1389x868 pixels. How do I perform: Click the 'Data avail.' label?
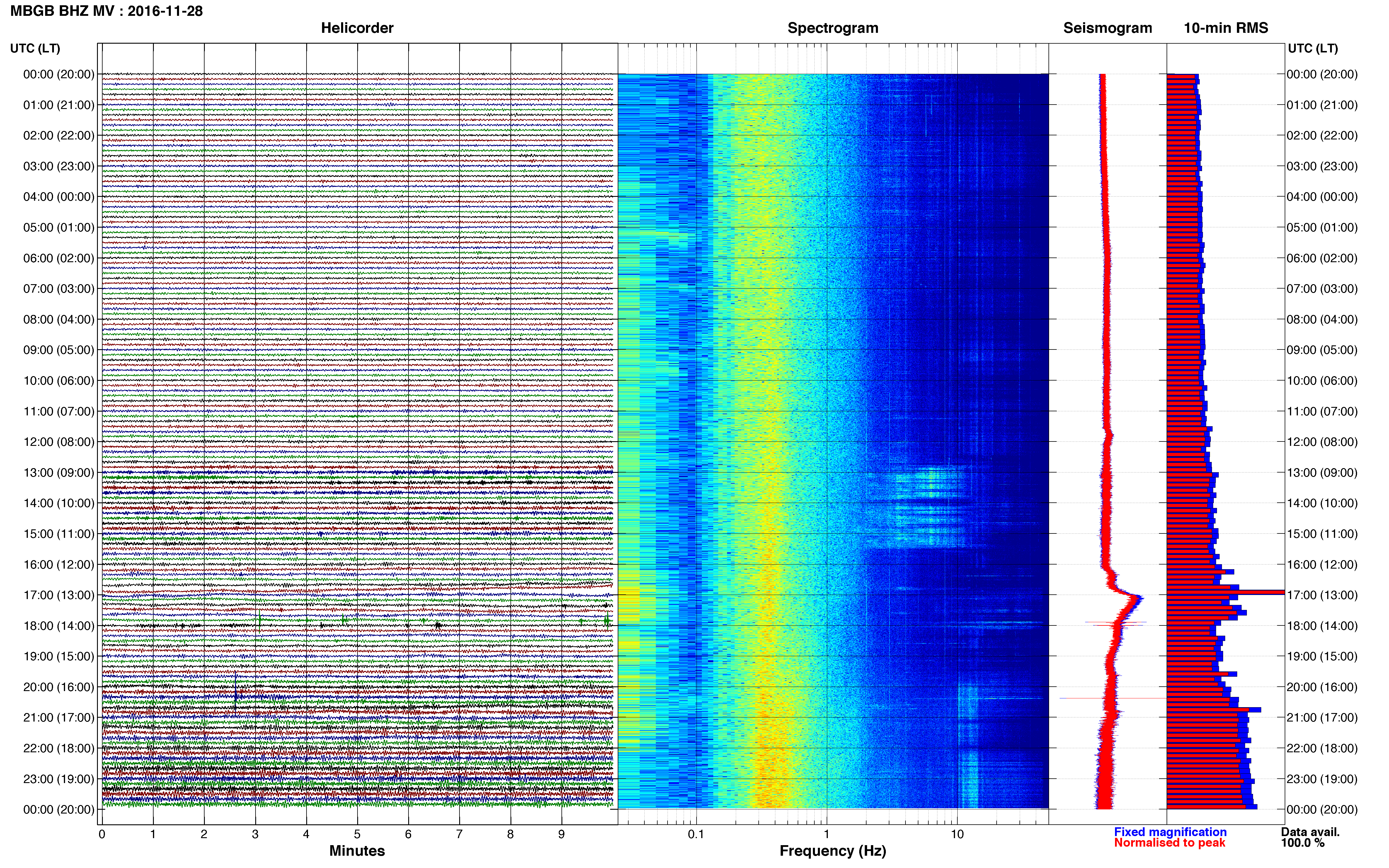click(1310, 832)
